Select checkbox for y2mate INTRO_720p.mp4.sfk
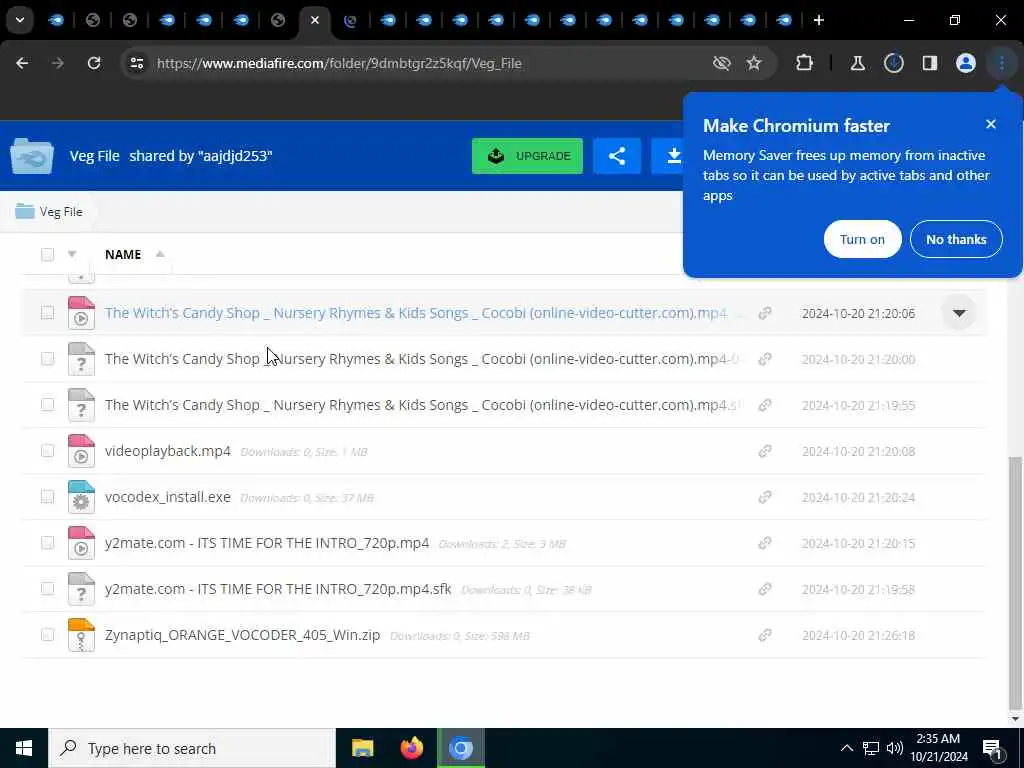The width and height of the screenshot is (1024, 768). click(x=48, y=588)
